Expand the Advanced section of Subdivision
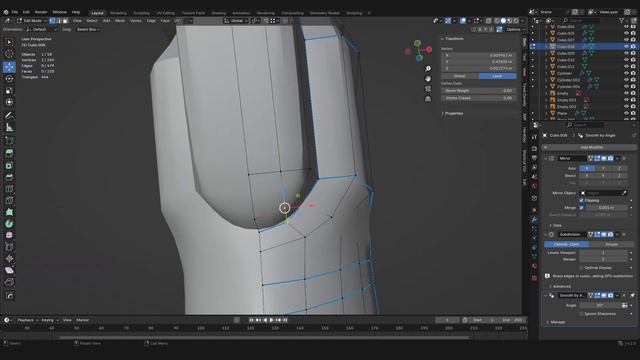The height and width of the screenshot is (360, 640). point(559,287)
